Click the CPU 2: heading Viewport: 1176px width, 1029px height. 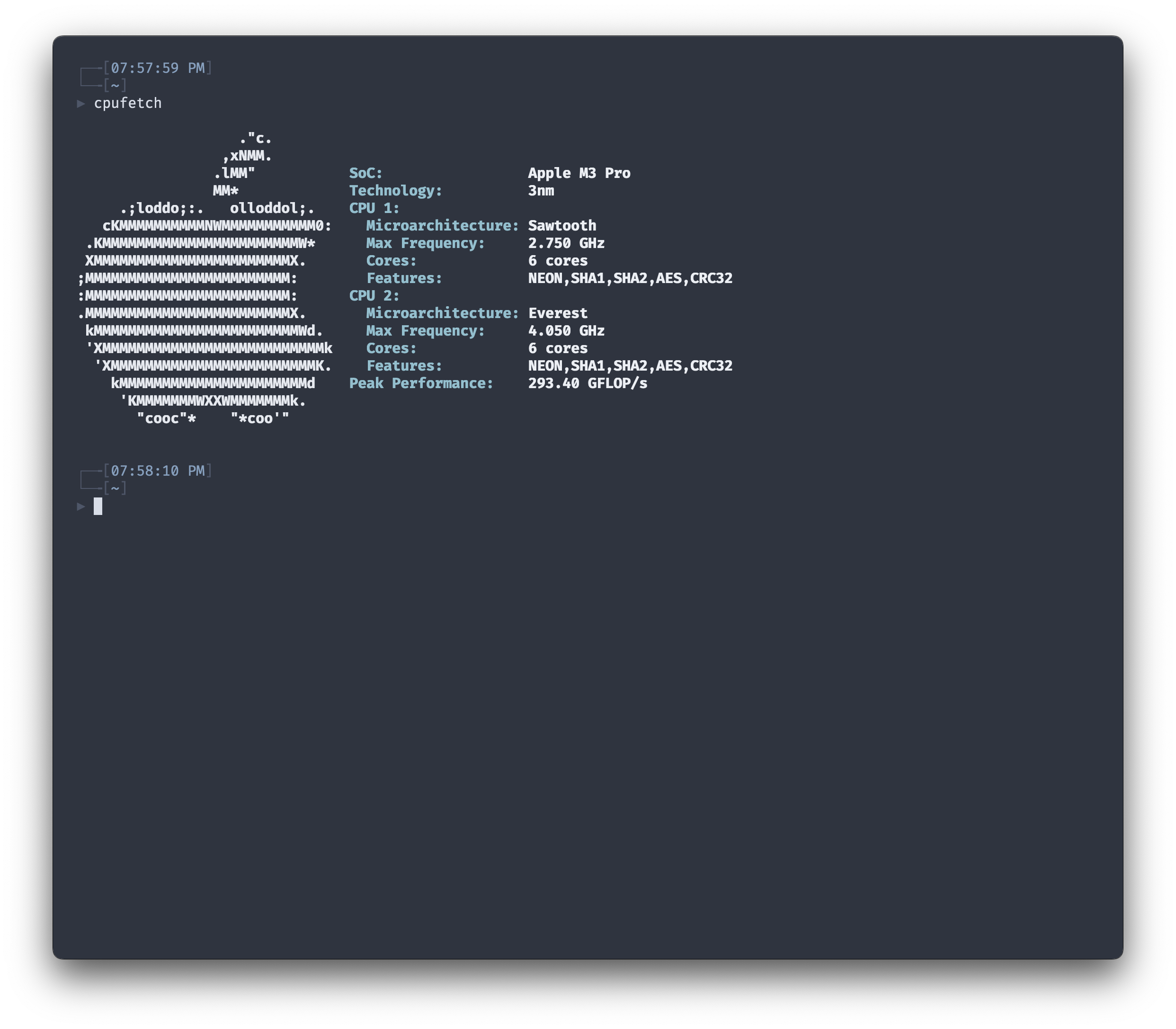tap(374, 296)
